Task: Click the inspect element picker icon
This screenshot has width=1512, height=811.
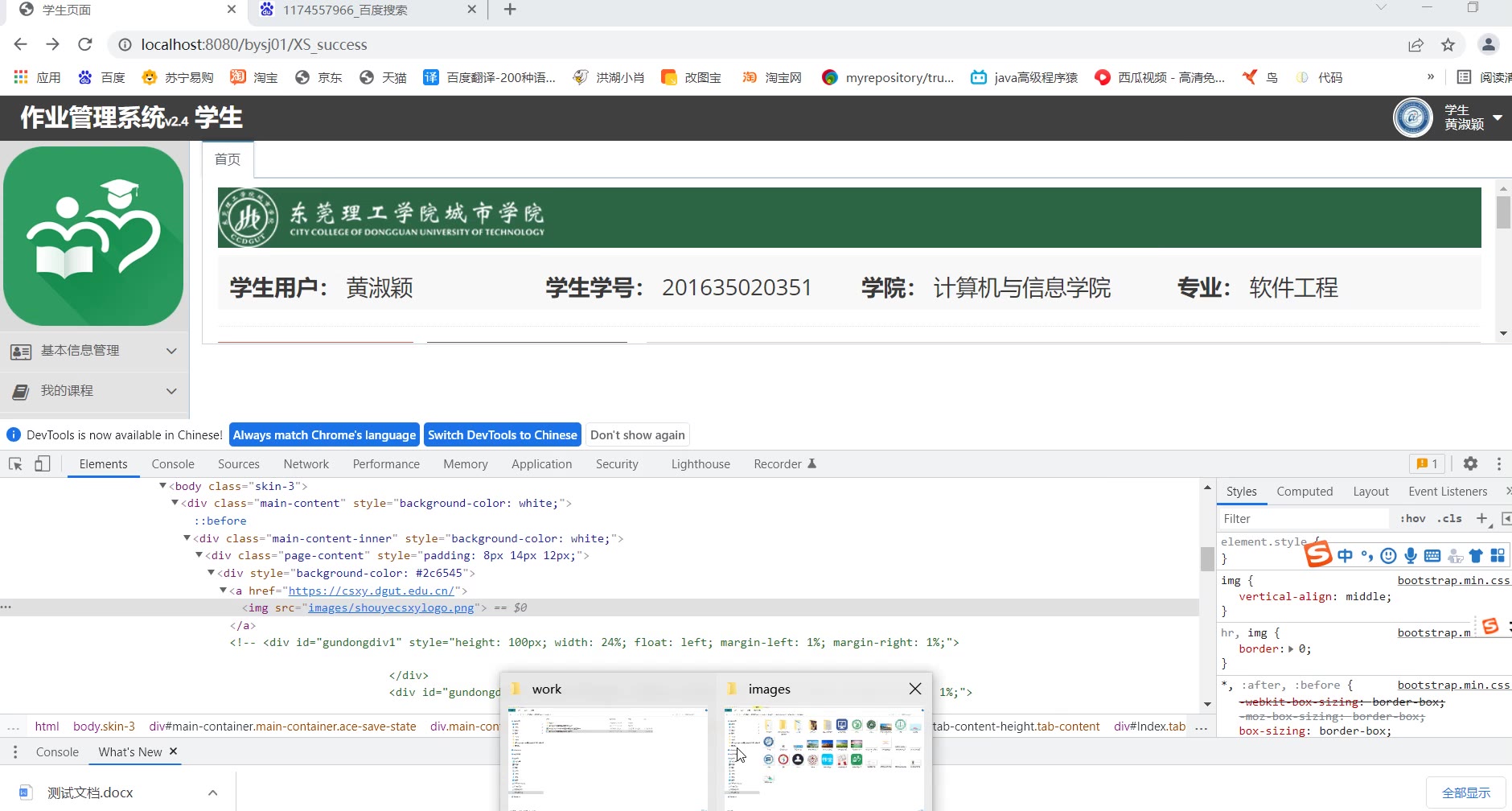Action: (15, 464)
